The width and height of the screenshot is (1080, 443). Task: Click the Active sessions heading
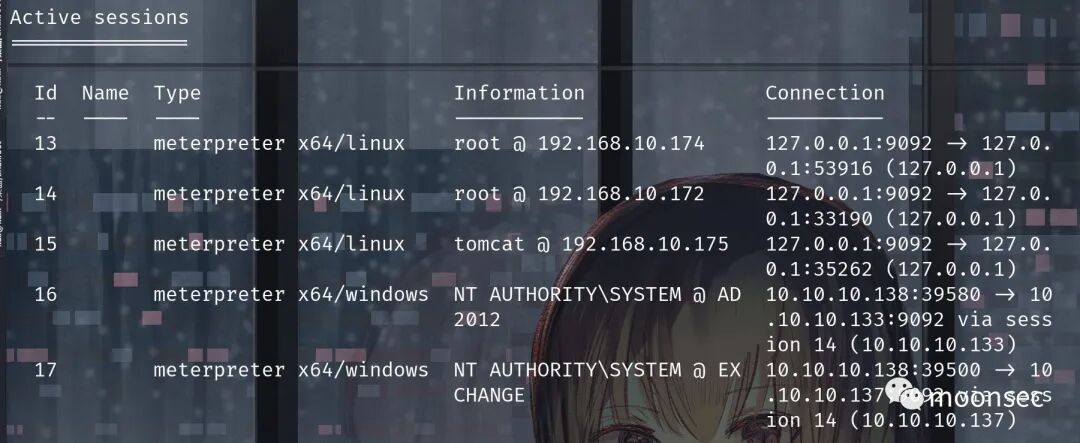[99, 17]
